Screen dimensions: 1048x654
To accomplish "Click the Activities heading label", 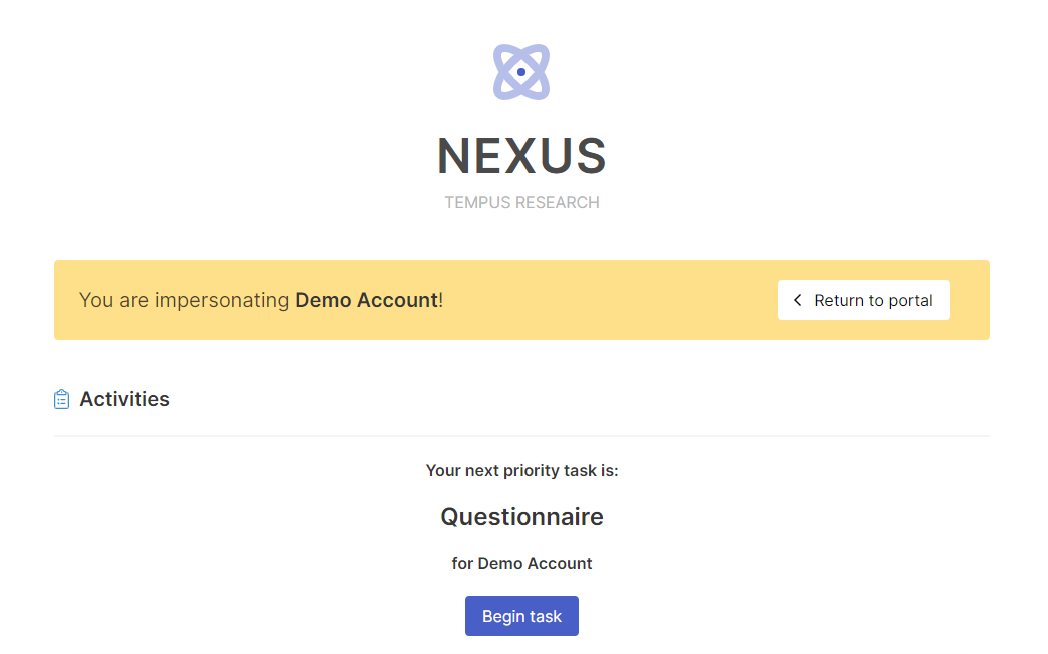I will 124,398.
